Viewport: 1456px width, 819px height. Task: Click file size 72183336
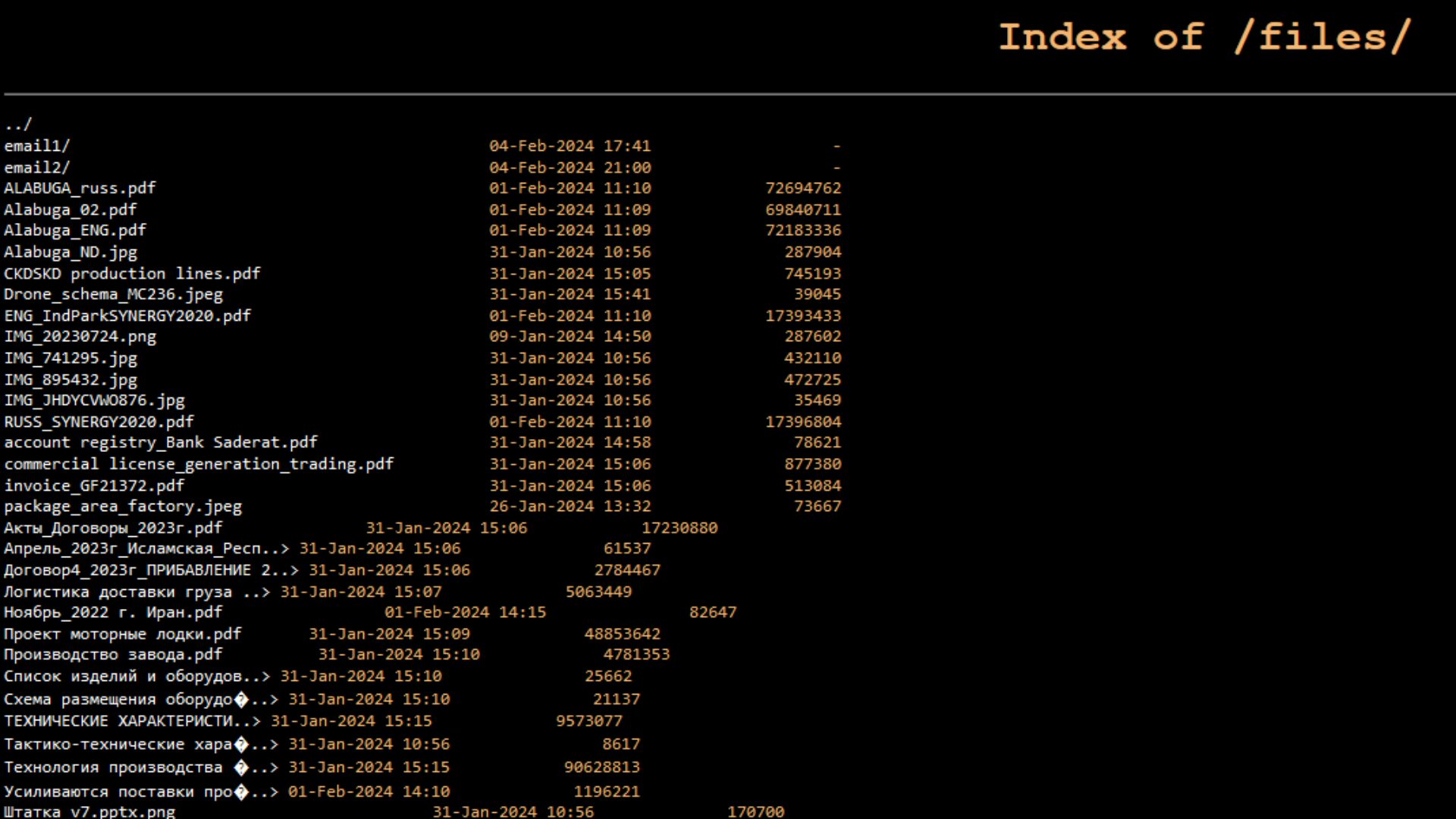(x=803, y=231)
